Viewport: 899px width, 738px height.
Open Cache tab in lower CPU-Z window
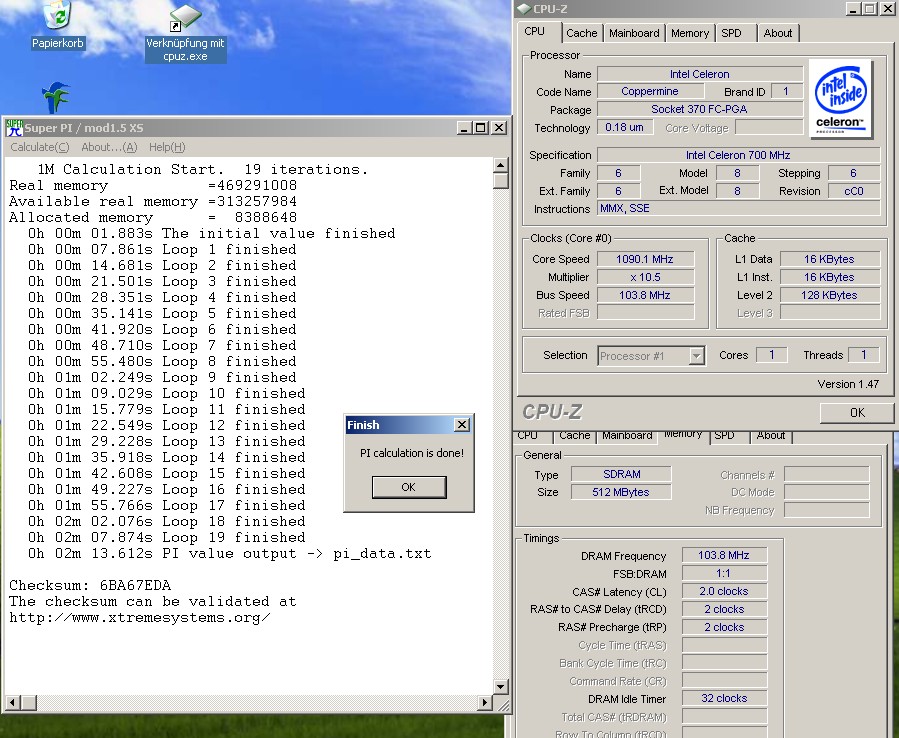click(574, 436)
